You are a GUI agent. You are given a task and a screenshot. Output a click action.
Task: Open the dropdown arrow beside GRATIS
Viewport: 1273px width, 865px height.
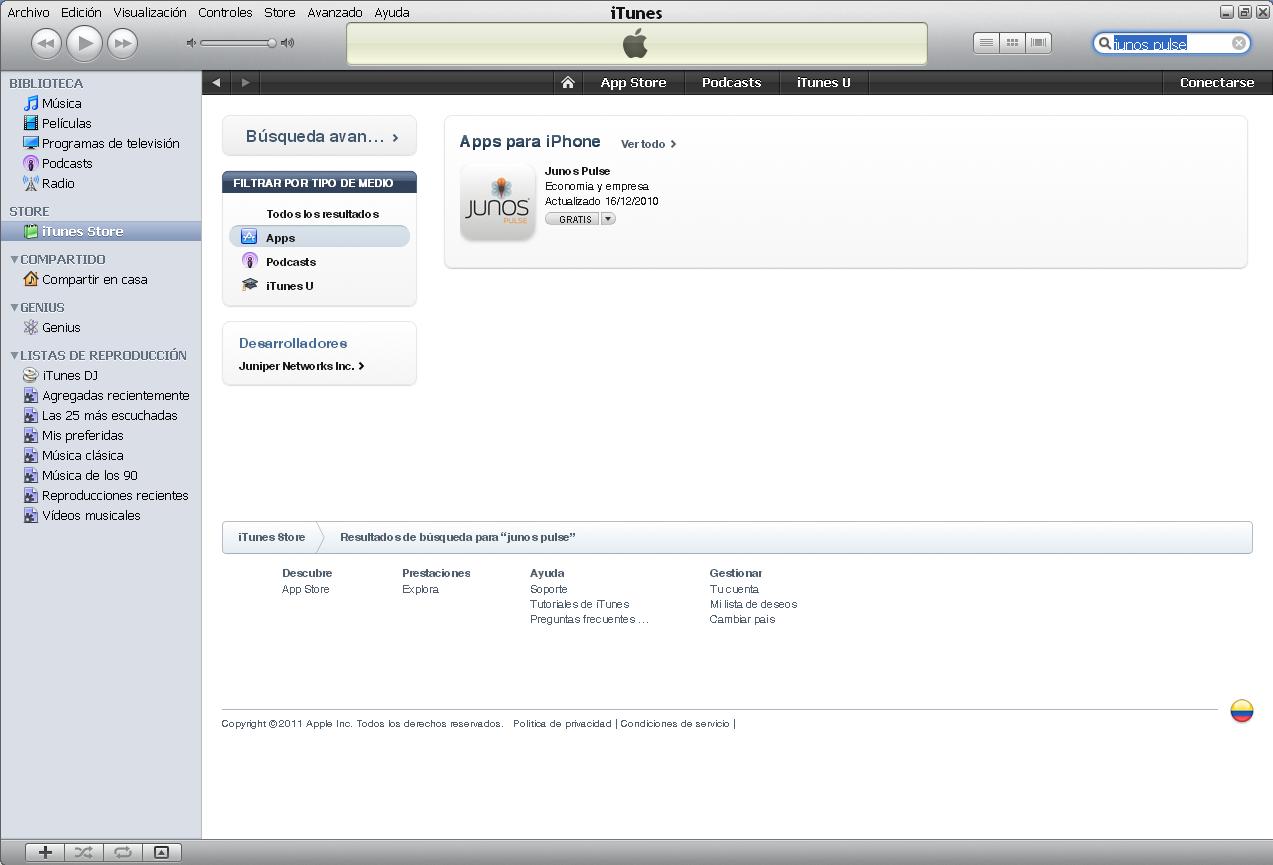608,219
